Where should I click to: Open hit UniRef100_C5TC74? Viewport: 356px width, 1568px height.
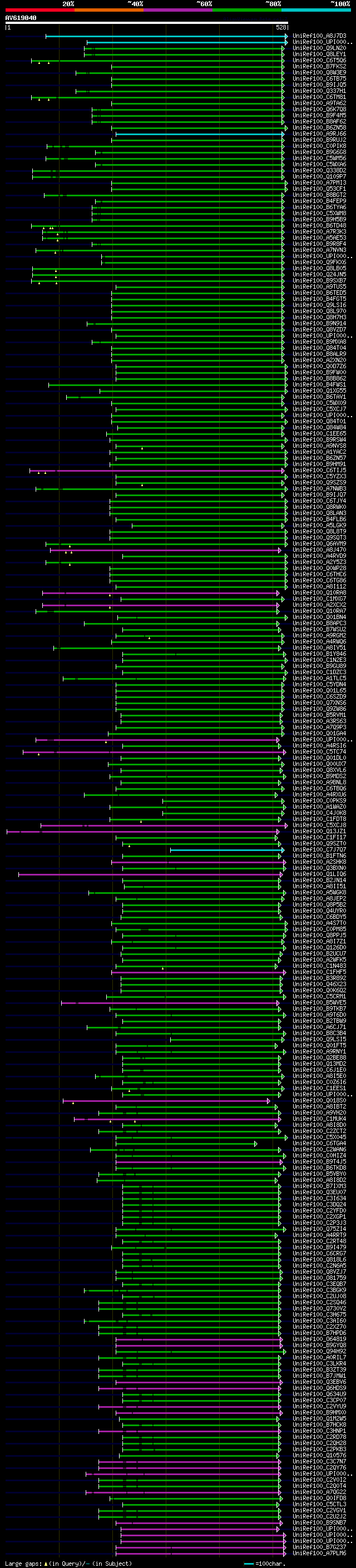(319, 752)
